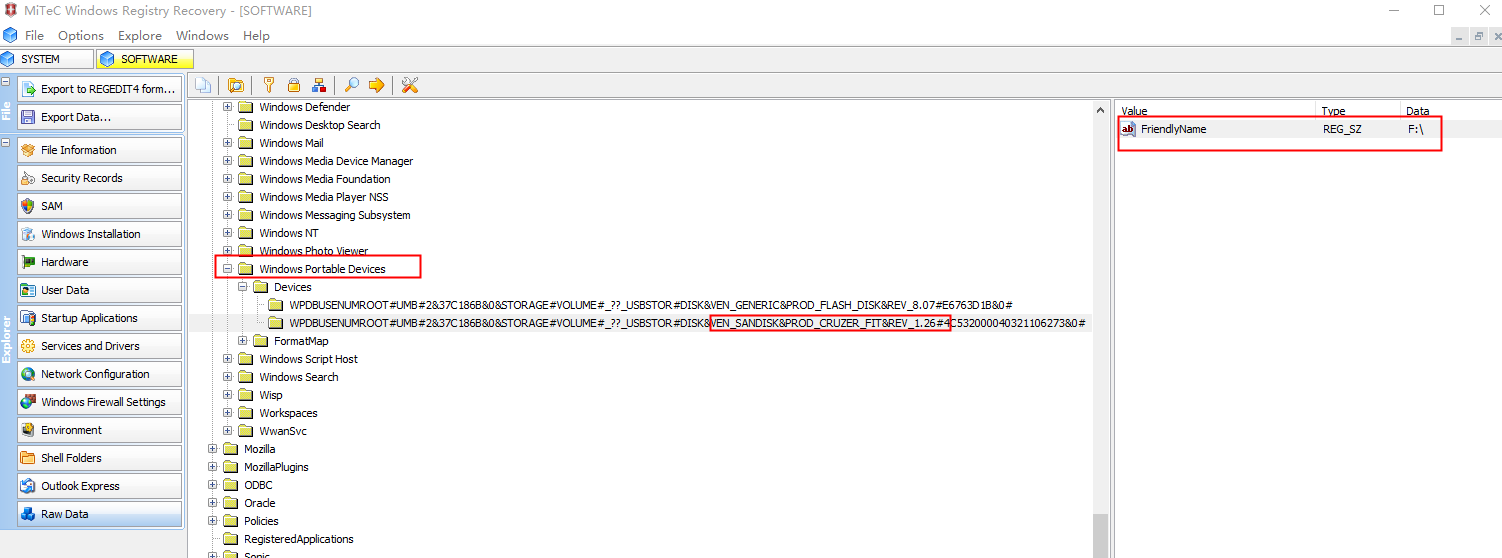Select the Windows Script Host folder
Image resolution: width=1502 pixels, height=558 pixels.
coord(308,359)
